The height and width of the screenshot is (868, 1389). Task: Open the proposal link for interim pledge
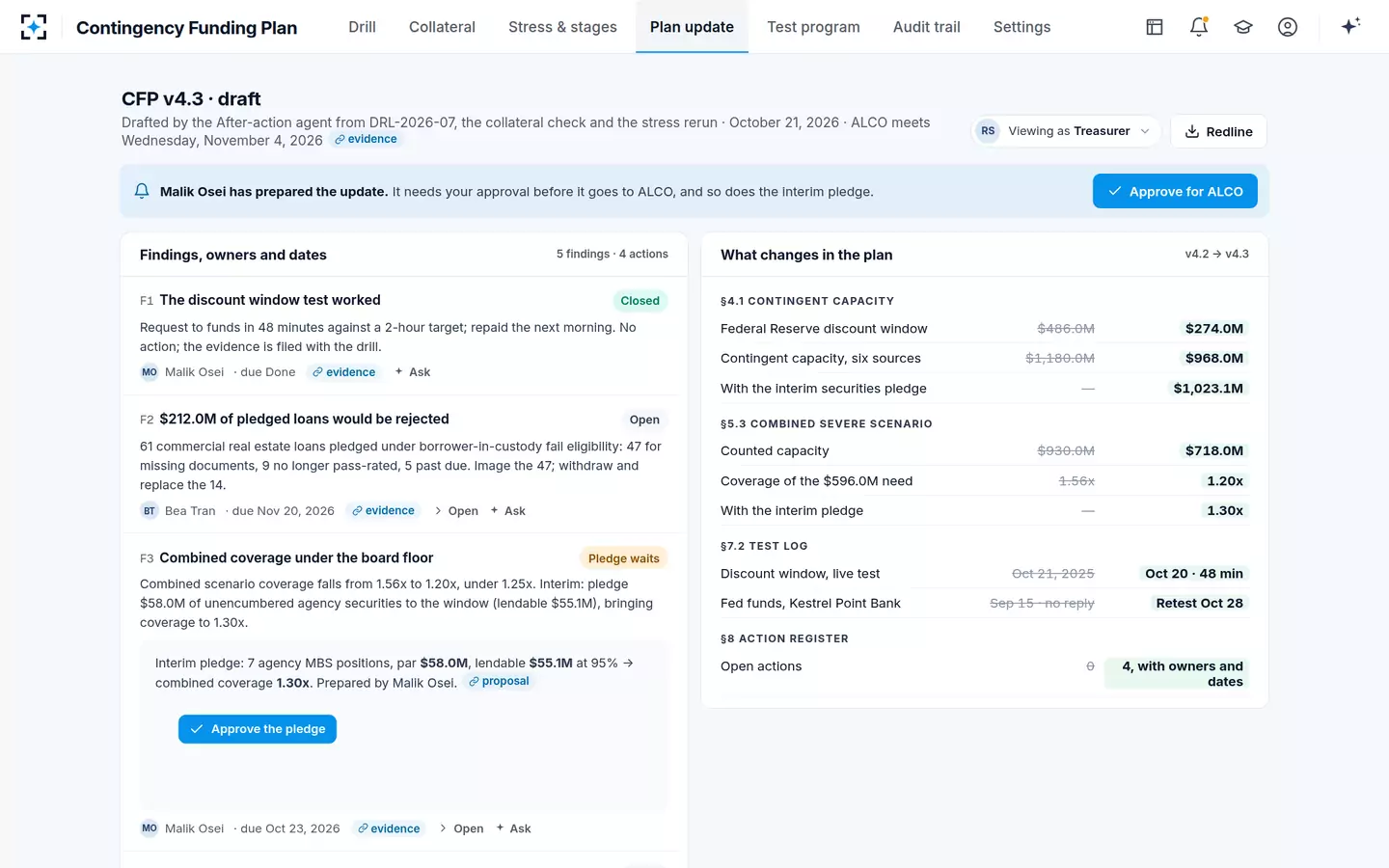coord(499,682)
